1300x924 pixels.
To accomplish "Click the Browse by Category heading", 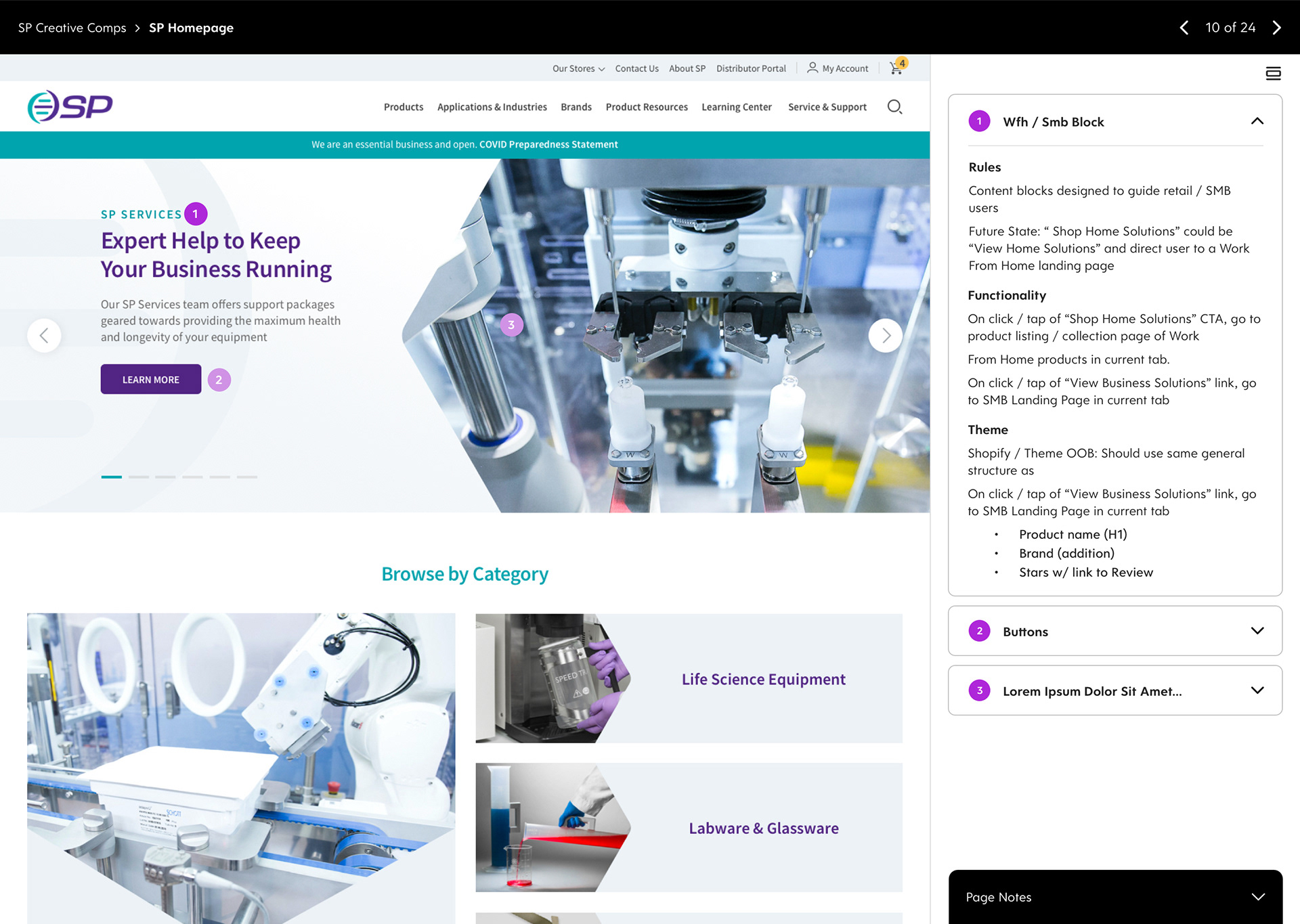I will coord(464,574).
